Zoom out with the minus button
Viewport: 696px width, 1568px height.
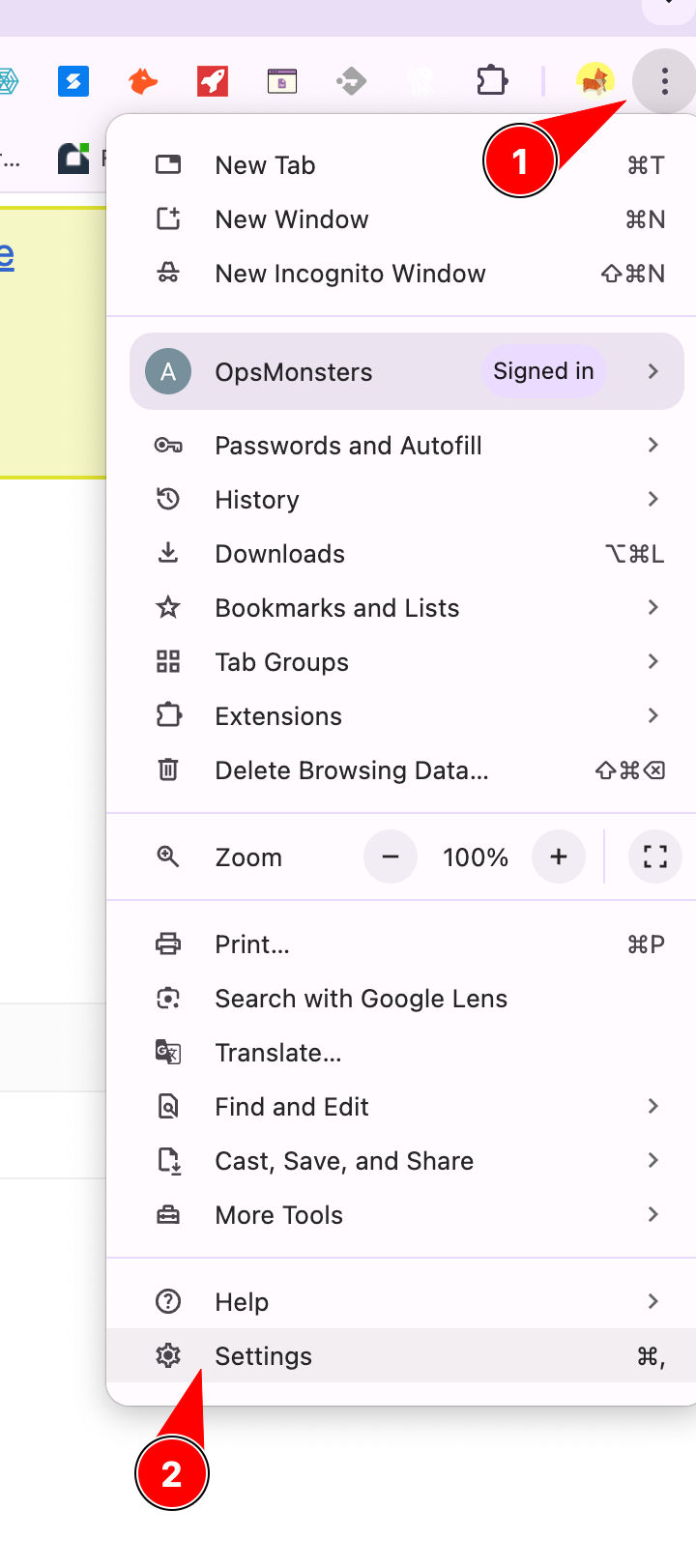click(391, 857)
